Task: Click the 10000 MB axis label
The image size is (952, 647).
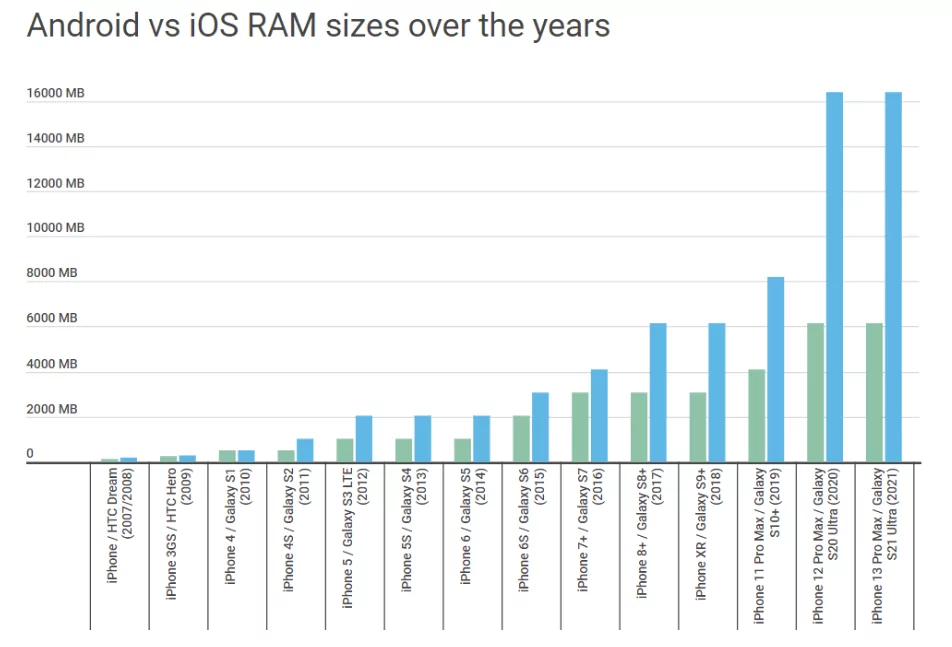Action: (x=55, y=228)
